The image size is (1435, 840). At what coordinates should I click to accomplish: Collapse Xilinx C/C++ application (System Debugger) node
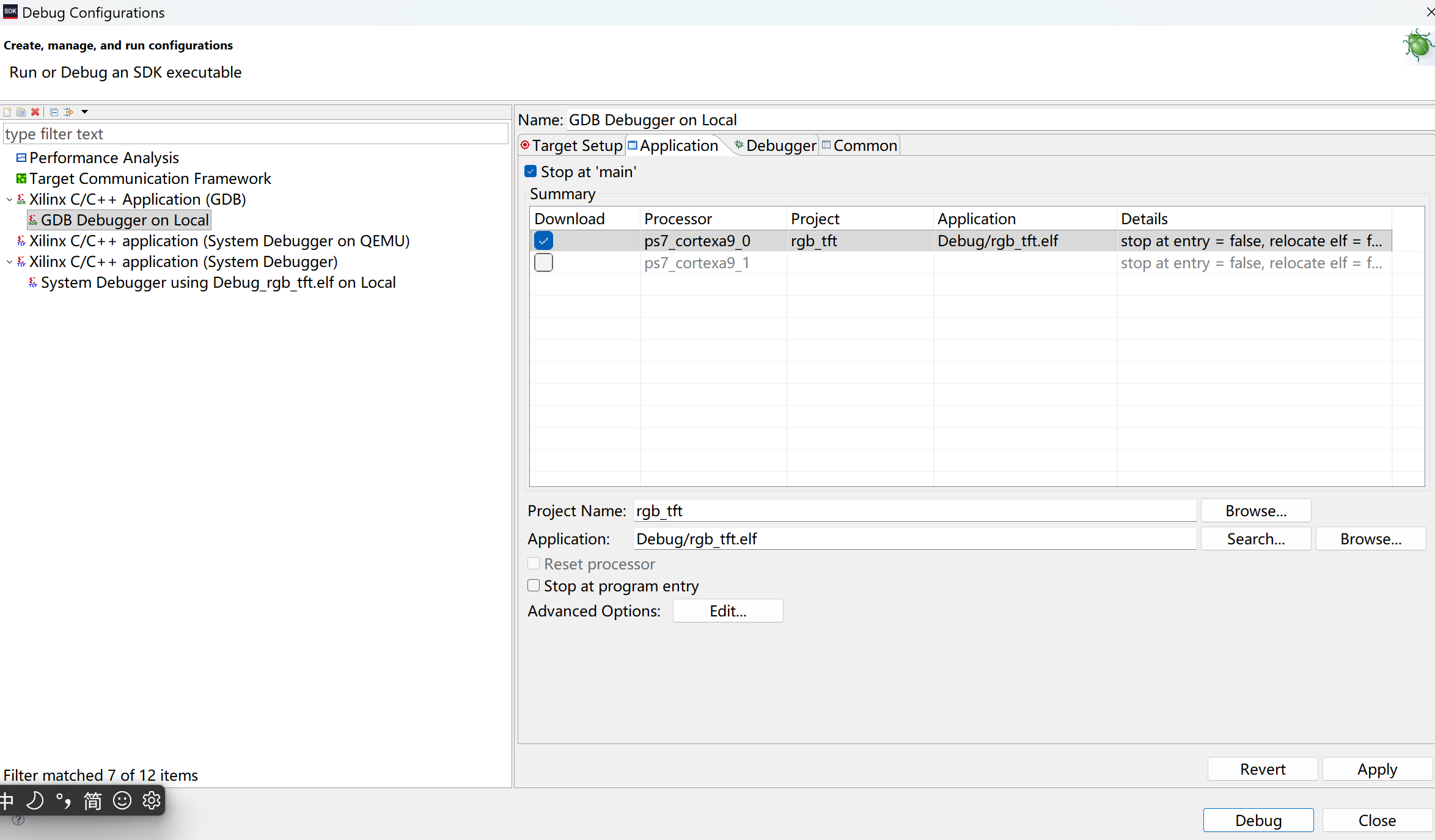click(9, 262)
